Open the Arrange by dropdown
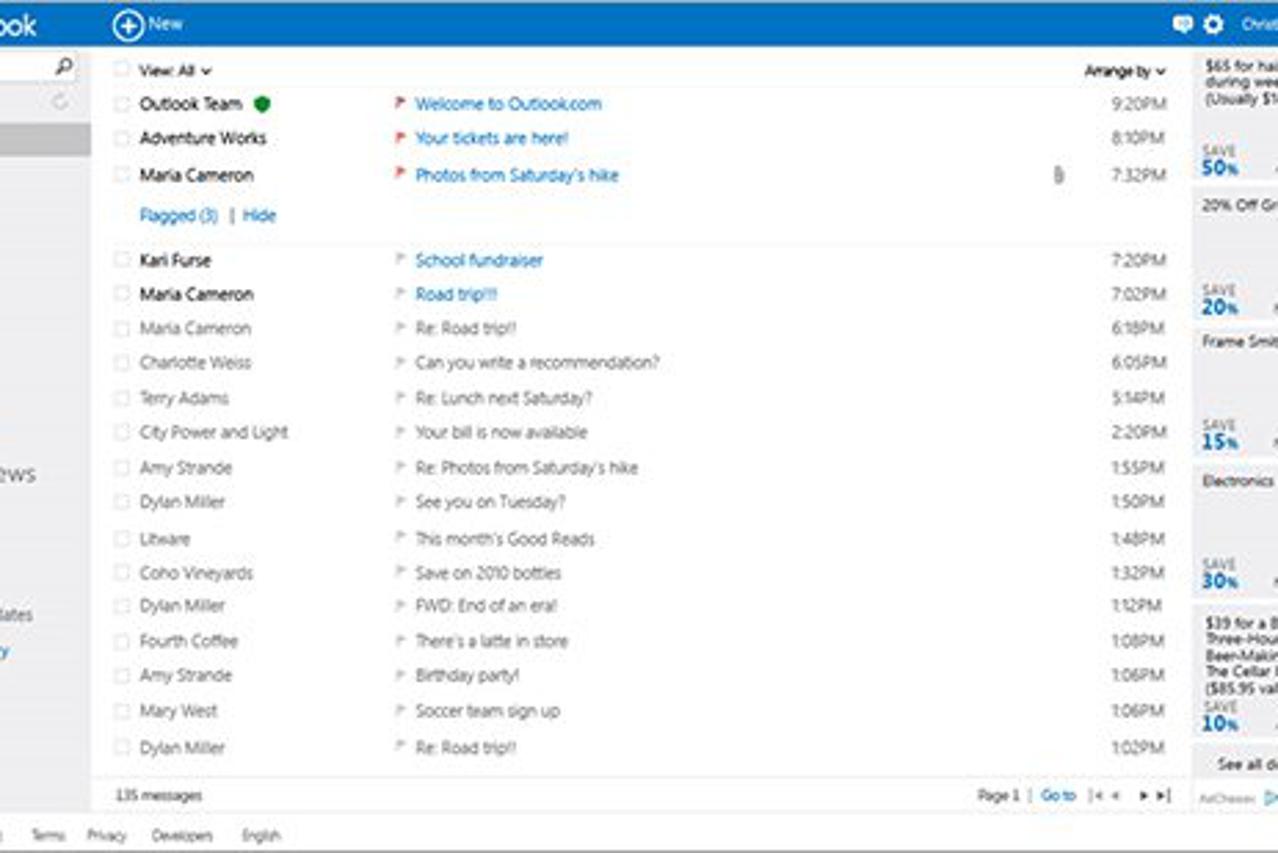The height and width of the screenshot is (853, 1278). coord(1124,71)
